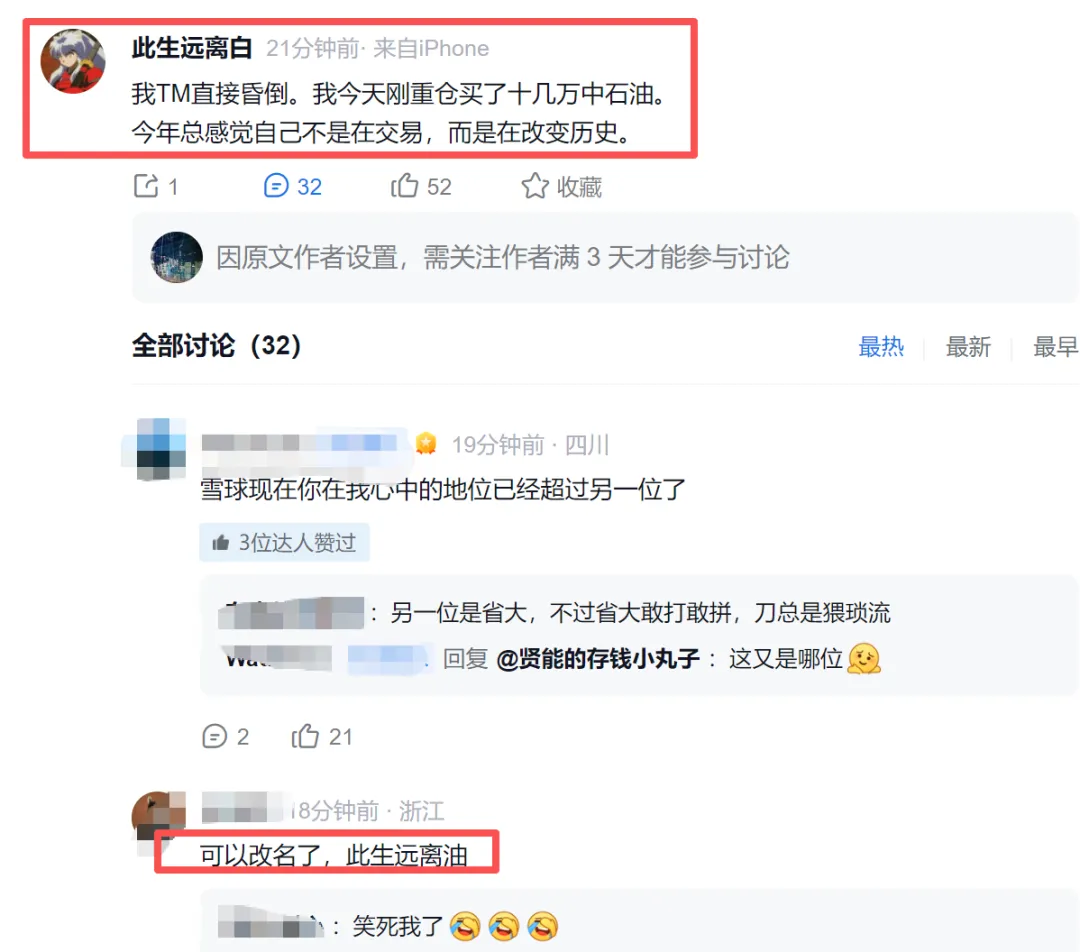This screenshot has width=1080, height=952.
Task: Switch comment sort to 最新
Action: (x=968, y=346)
